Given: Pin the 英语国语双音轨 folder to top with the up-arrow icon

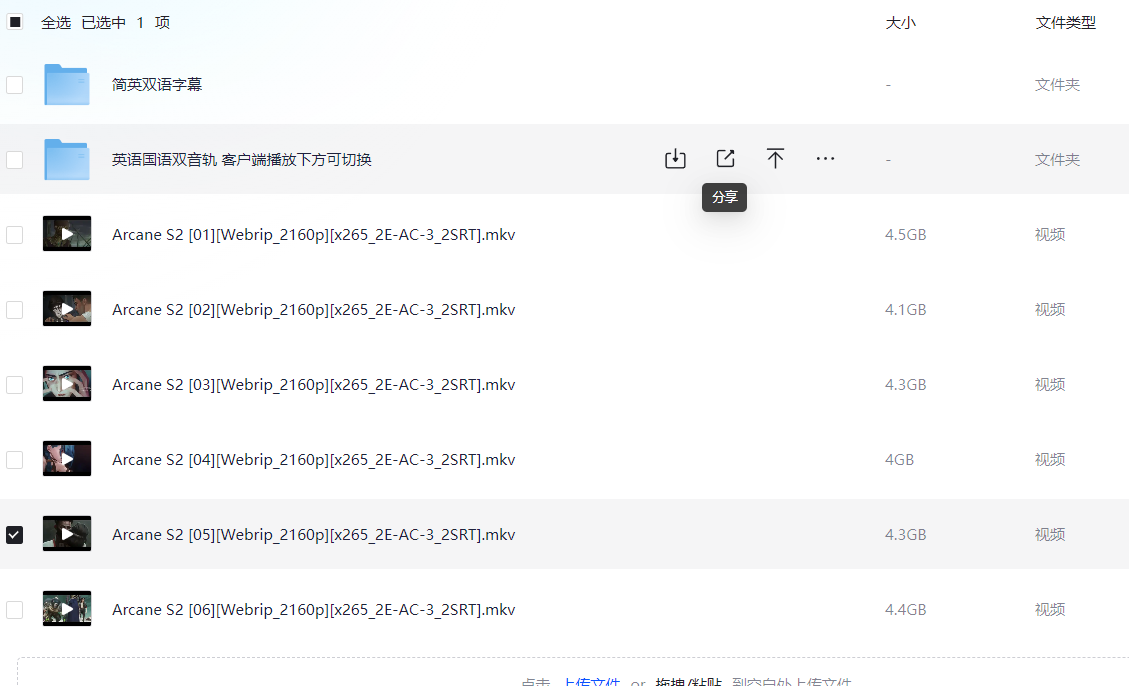Looking at the screenshot, I should [775, 158].
